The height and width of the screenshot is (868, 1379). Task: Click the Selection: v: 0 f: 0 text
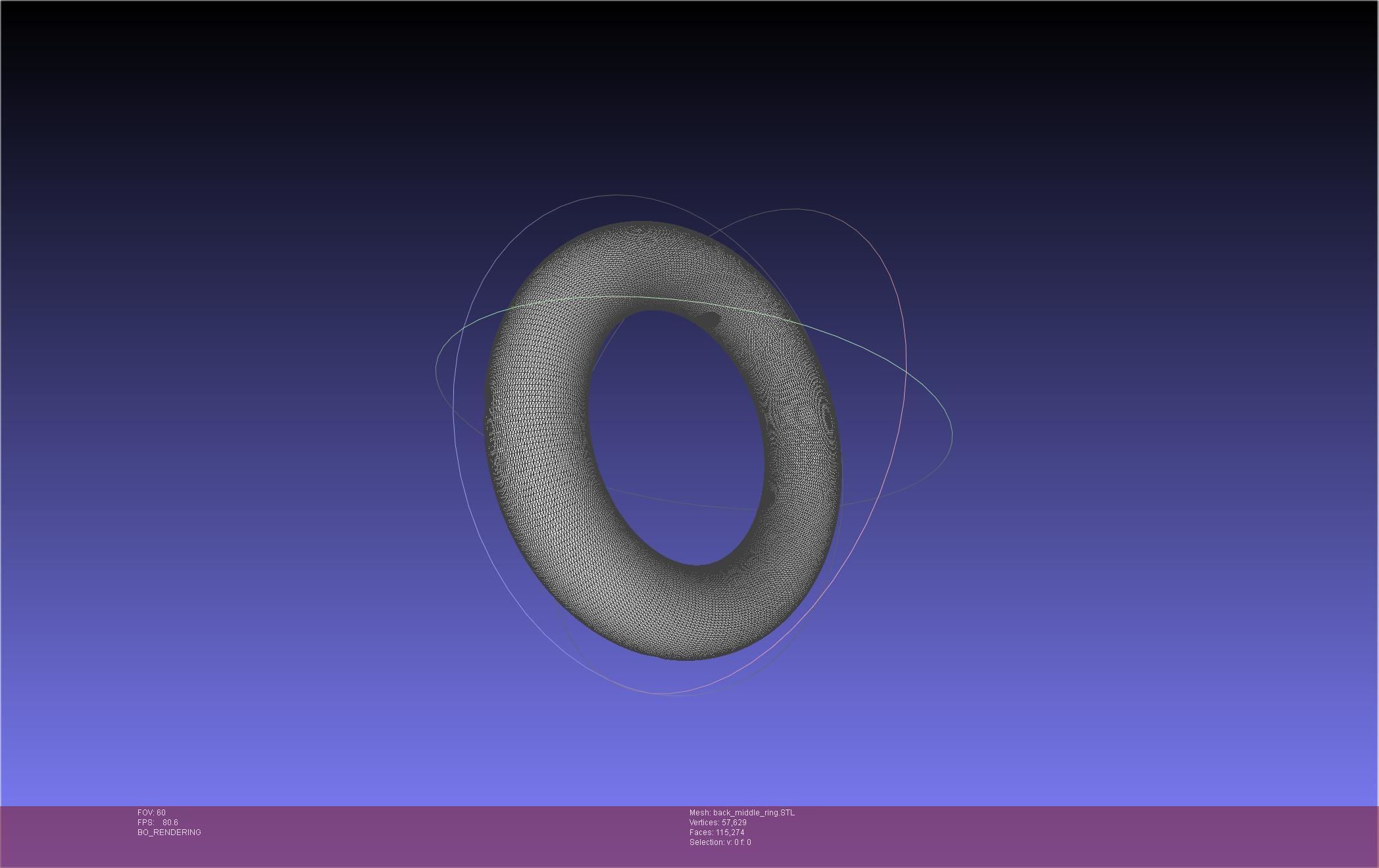point(720,842)
